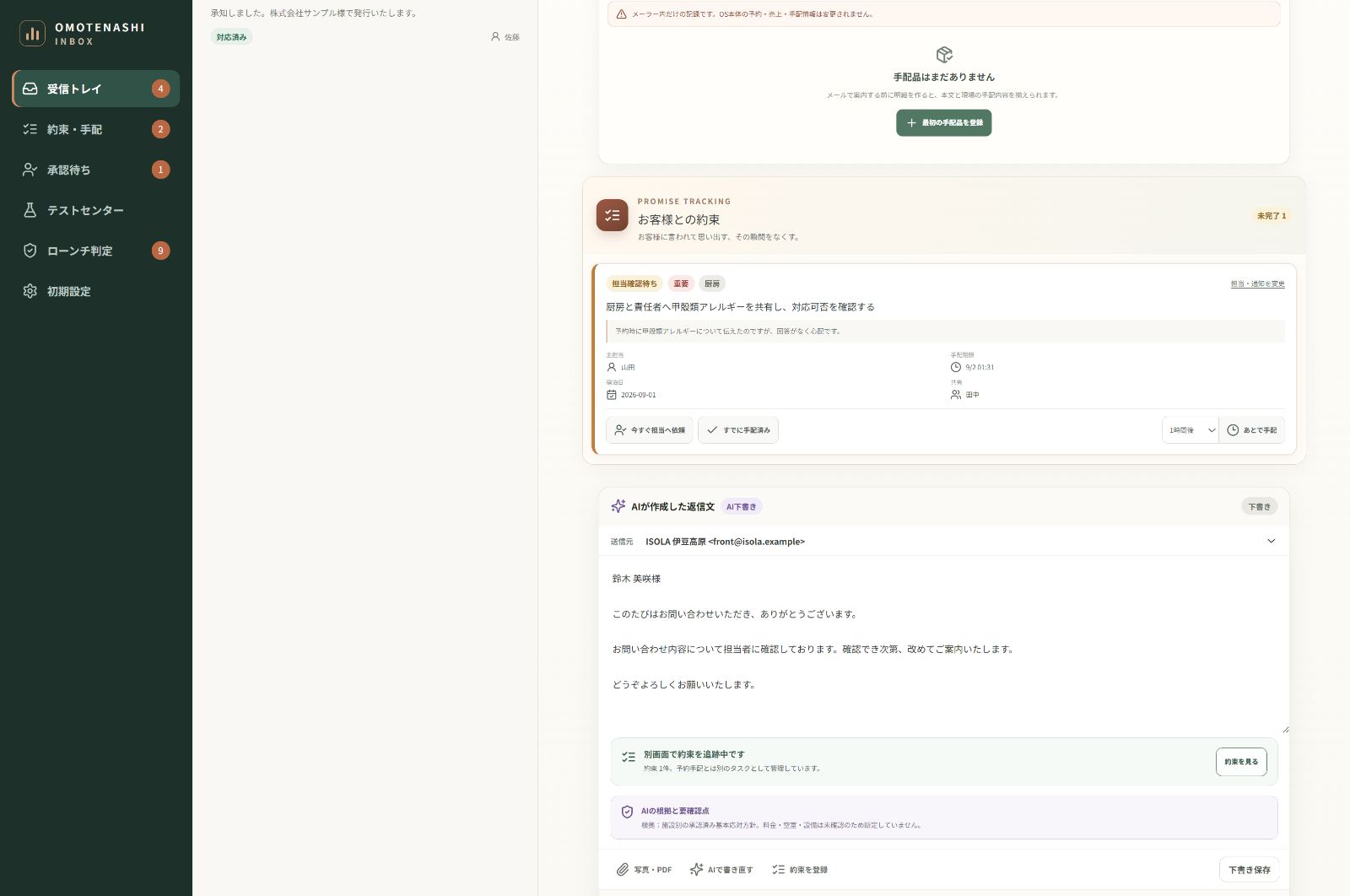Mark promise as すでに手配済み
This screenshot has width=1350, height=896.
coord(738,430)
